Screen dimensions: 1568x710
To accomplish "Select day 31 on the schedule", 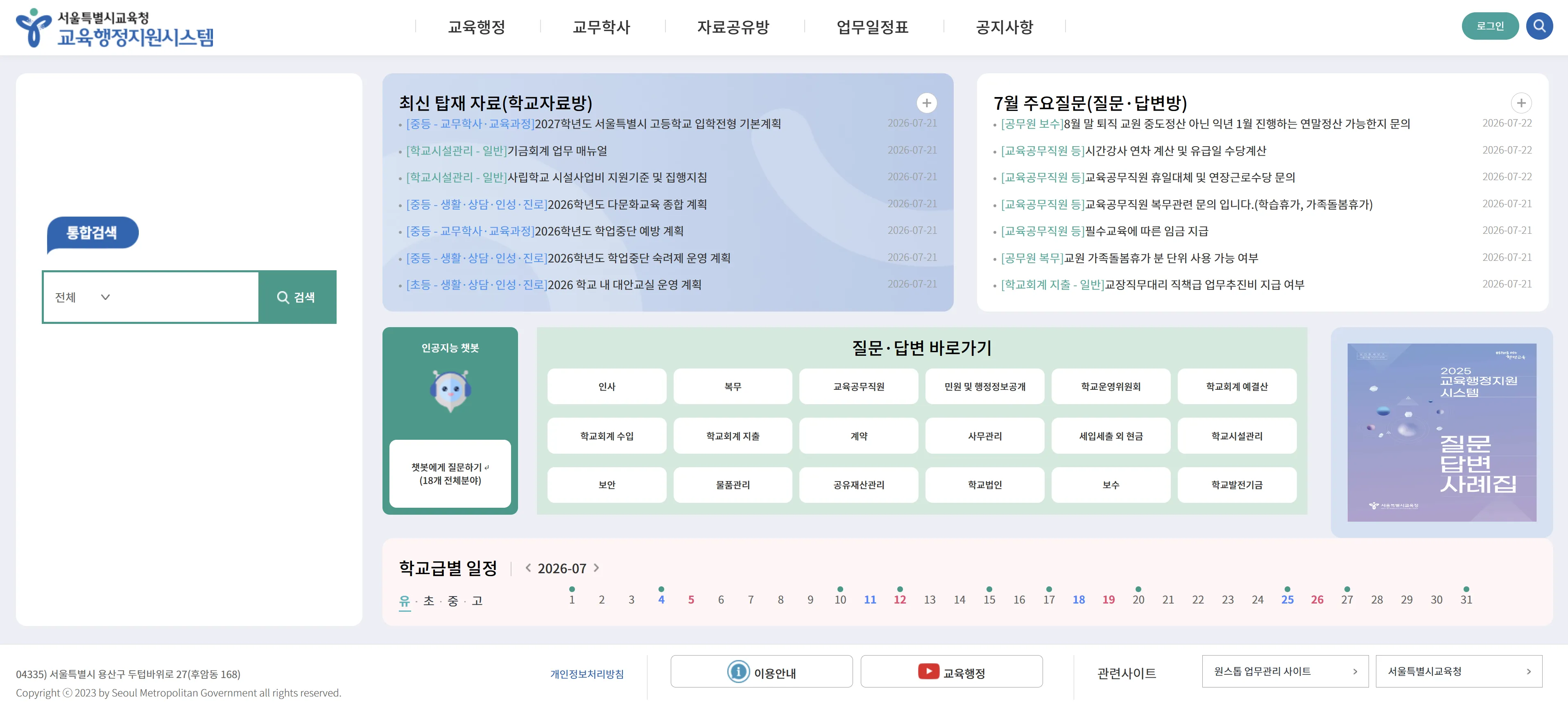I will pyautogui.click(x=1466, y=599).
